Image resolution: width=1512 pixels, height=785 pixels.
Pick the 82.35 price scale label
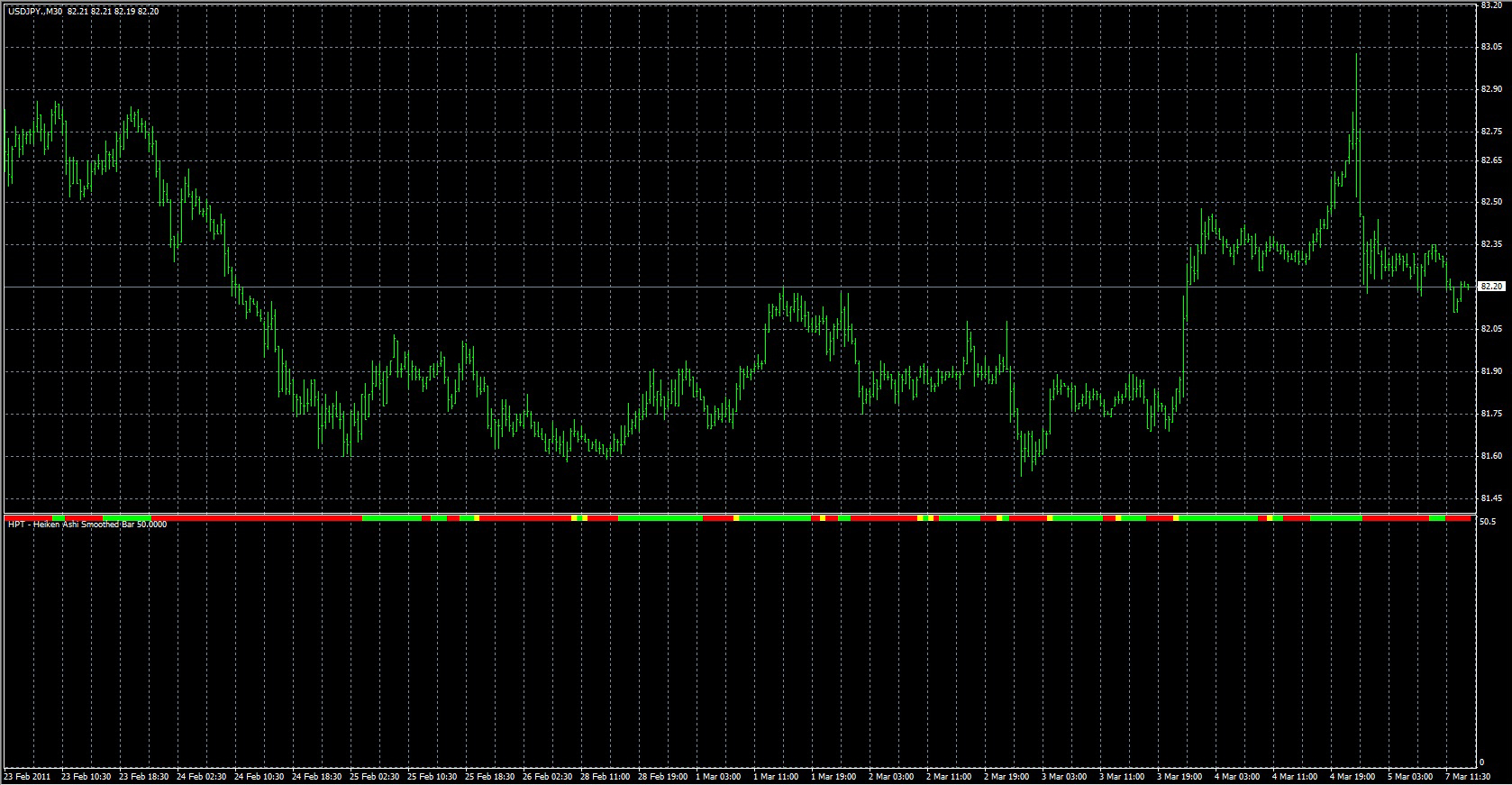[1491, 244]
